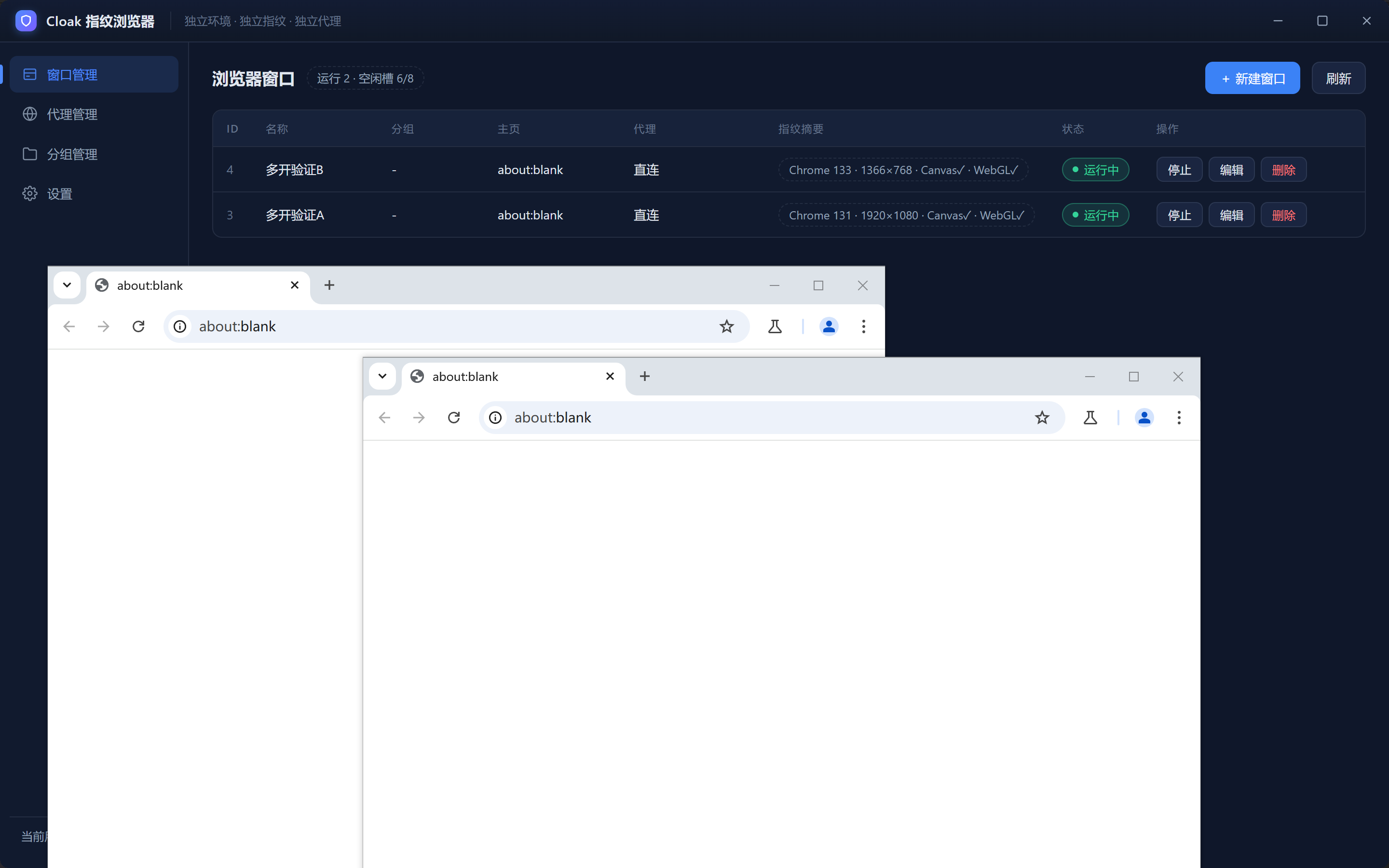
Task: Open 分组管理 in the sidebar
Action: pos(94,154)
